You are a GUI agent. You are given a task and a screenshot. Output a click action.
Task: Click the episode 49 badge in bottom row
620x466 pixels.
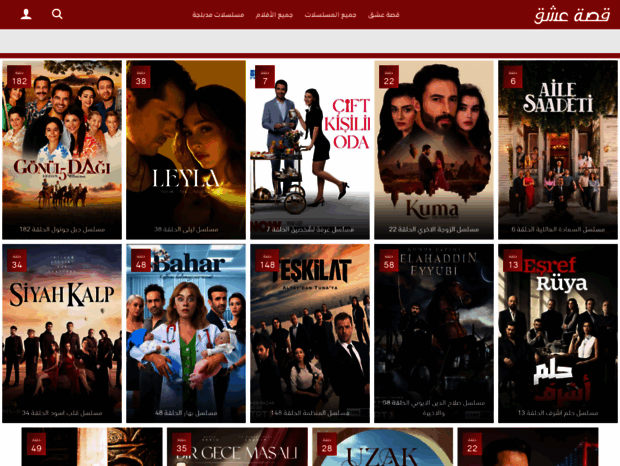(x=36, y=444)
